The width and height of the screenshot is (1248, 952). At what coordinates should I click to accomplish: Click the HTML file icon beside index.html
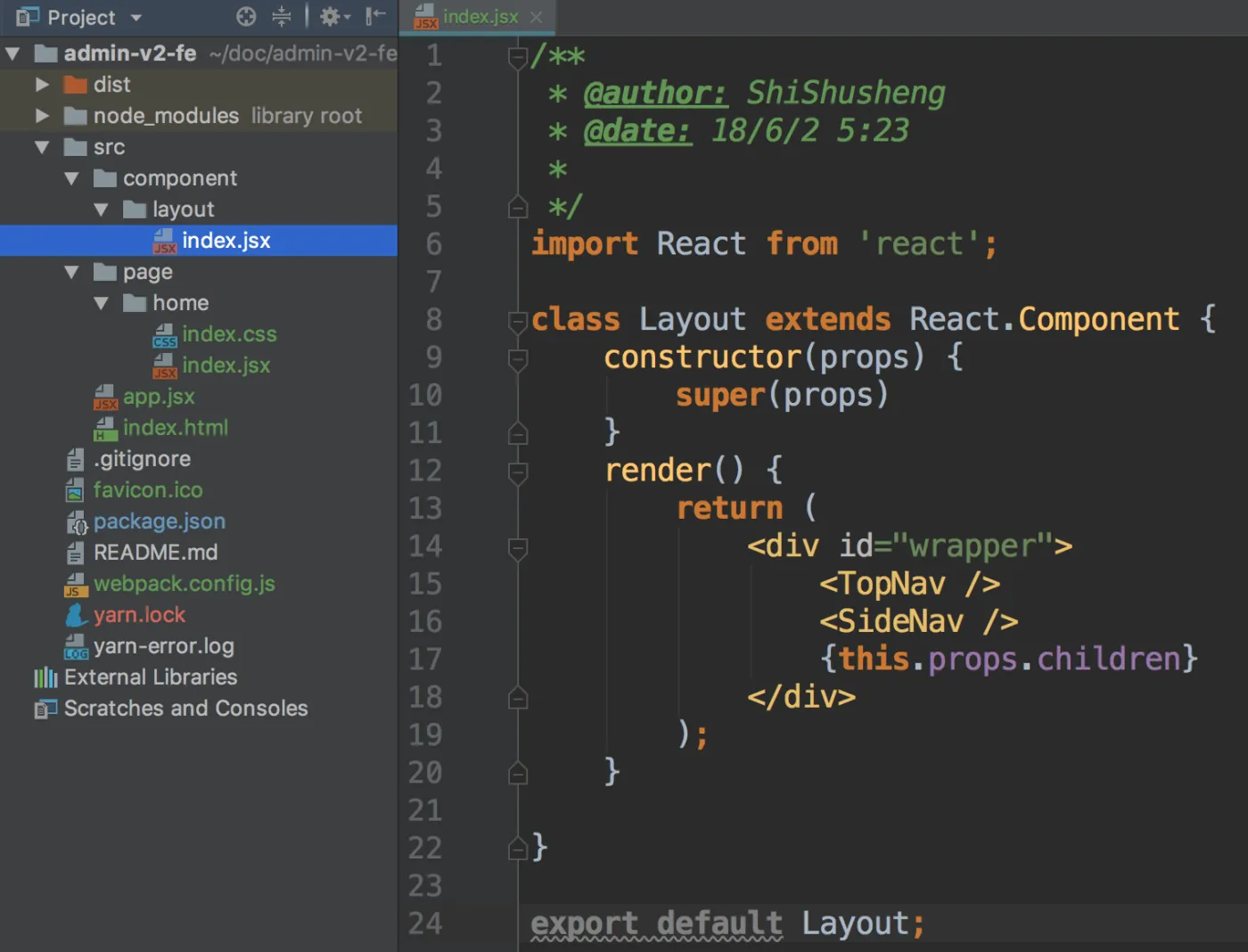pos(105,429)
